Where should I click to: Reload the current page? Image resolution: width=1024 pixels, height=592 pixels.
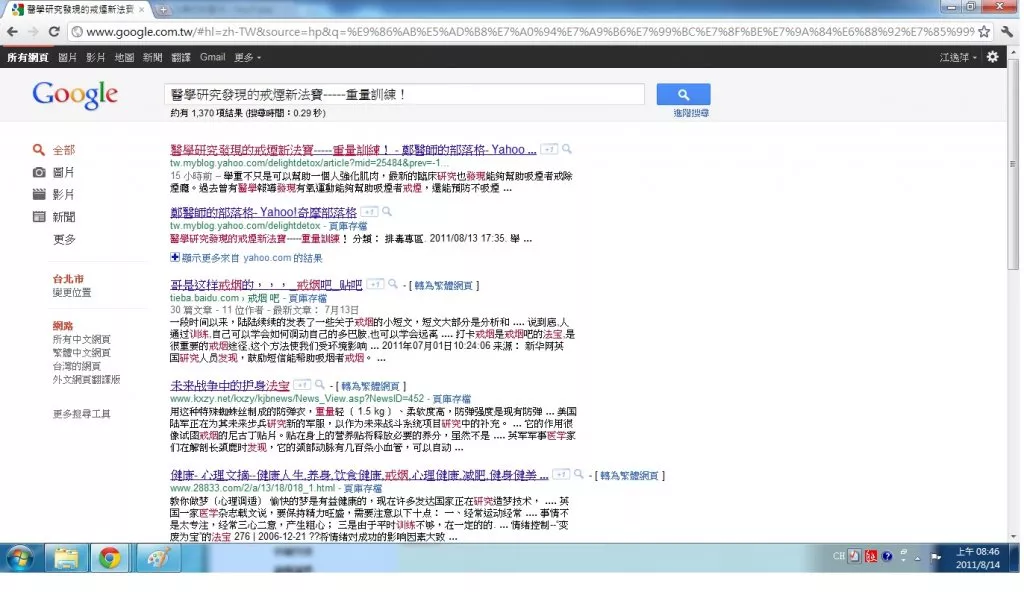(54, 31)
